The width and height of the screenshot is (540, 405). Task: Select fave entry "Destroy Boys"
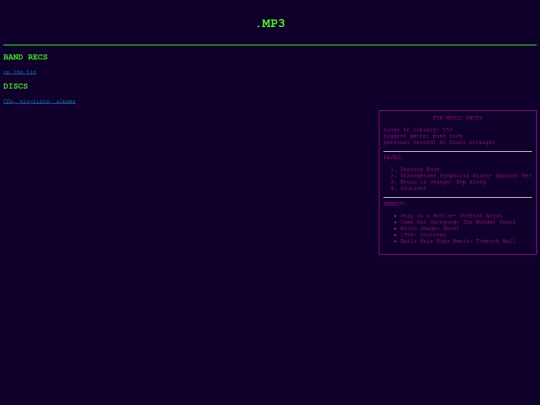click(x=420, y=169)
